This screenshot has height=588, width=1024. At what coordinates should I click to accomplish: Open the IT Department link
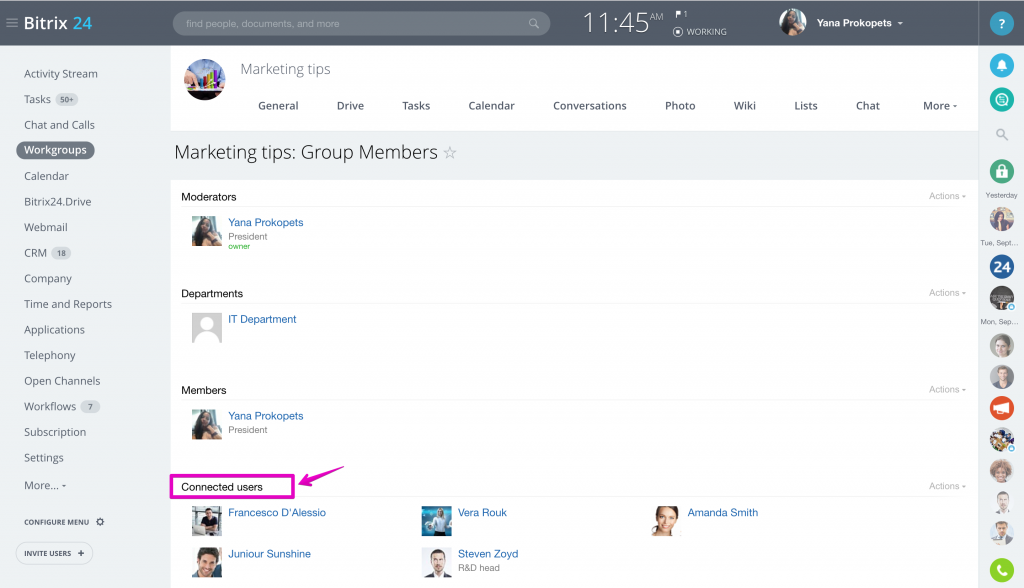pos(262,319)
